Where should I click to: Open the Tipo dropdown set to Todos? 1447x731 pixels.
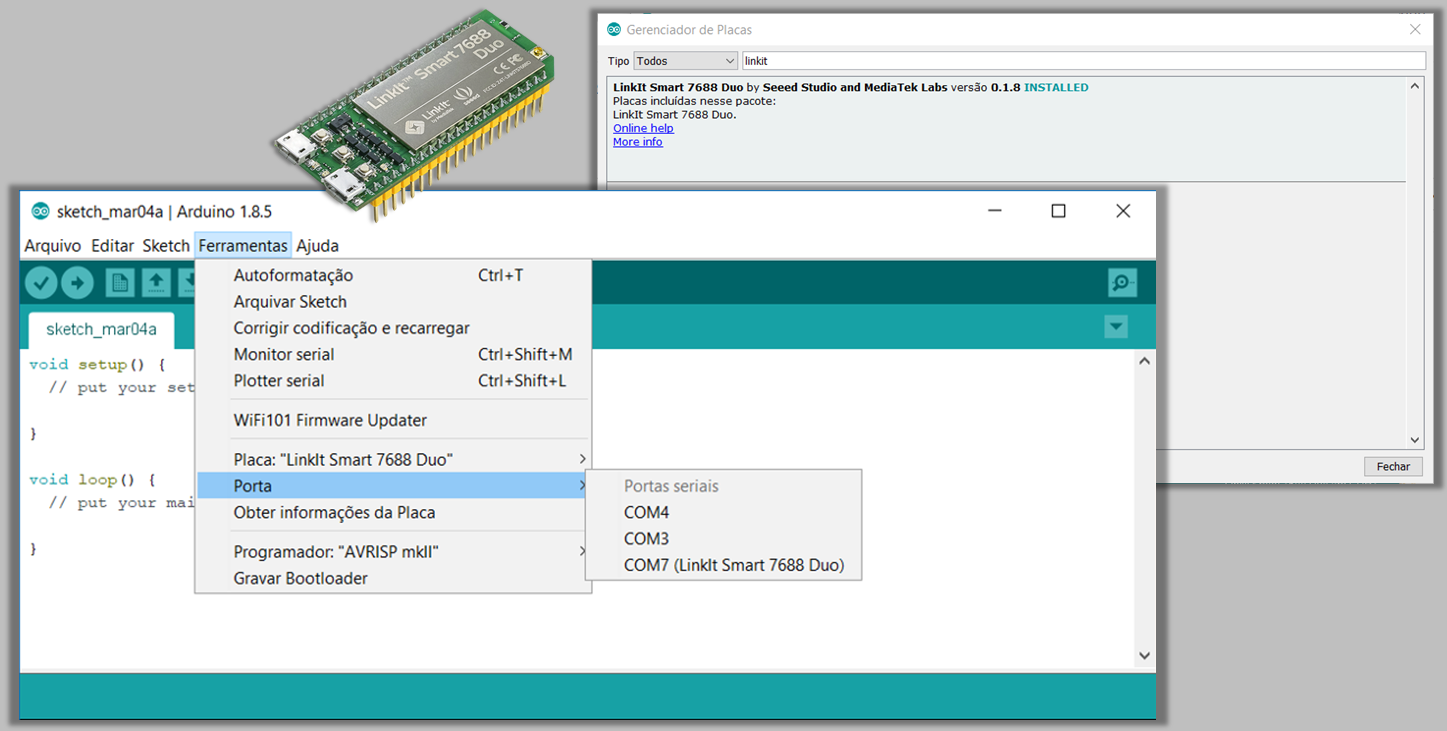[685, 60]
